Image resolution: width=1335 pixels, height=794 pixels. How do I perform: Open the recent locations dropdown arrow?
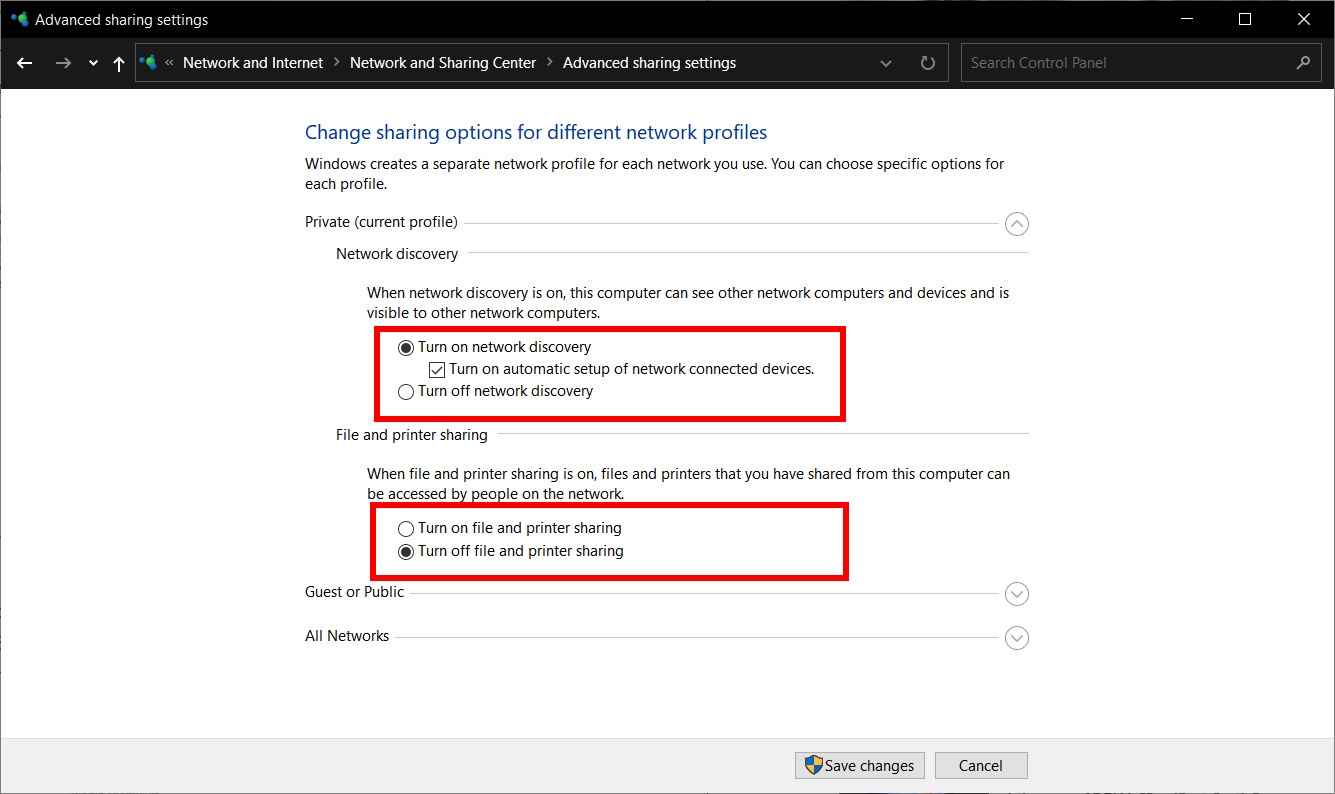(x=93, y=63)
